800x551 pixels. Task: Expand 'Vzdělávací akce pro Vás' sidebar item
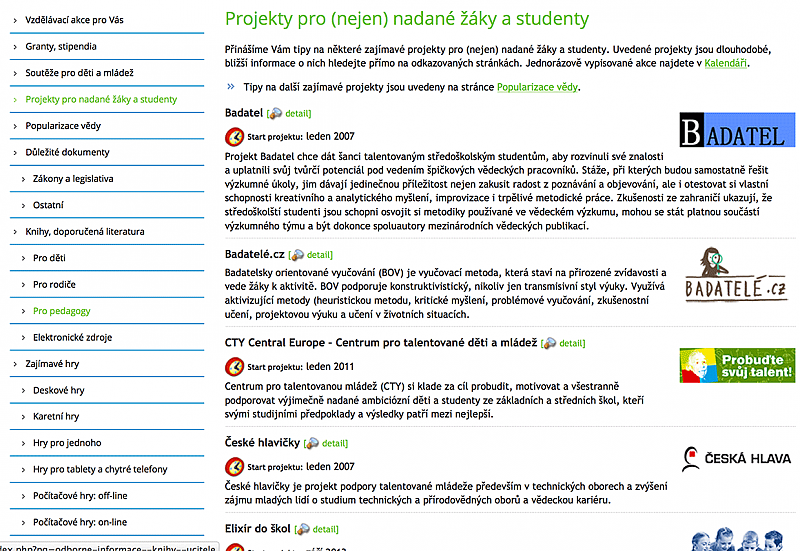click(74, 20)
